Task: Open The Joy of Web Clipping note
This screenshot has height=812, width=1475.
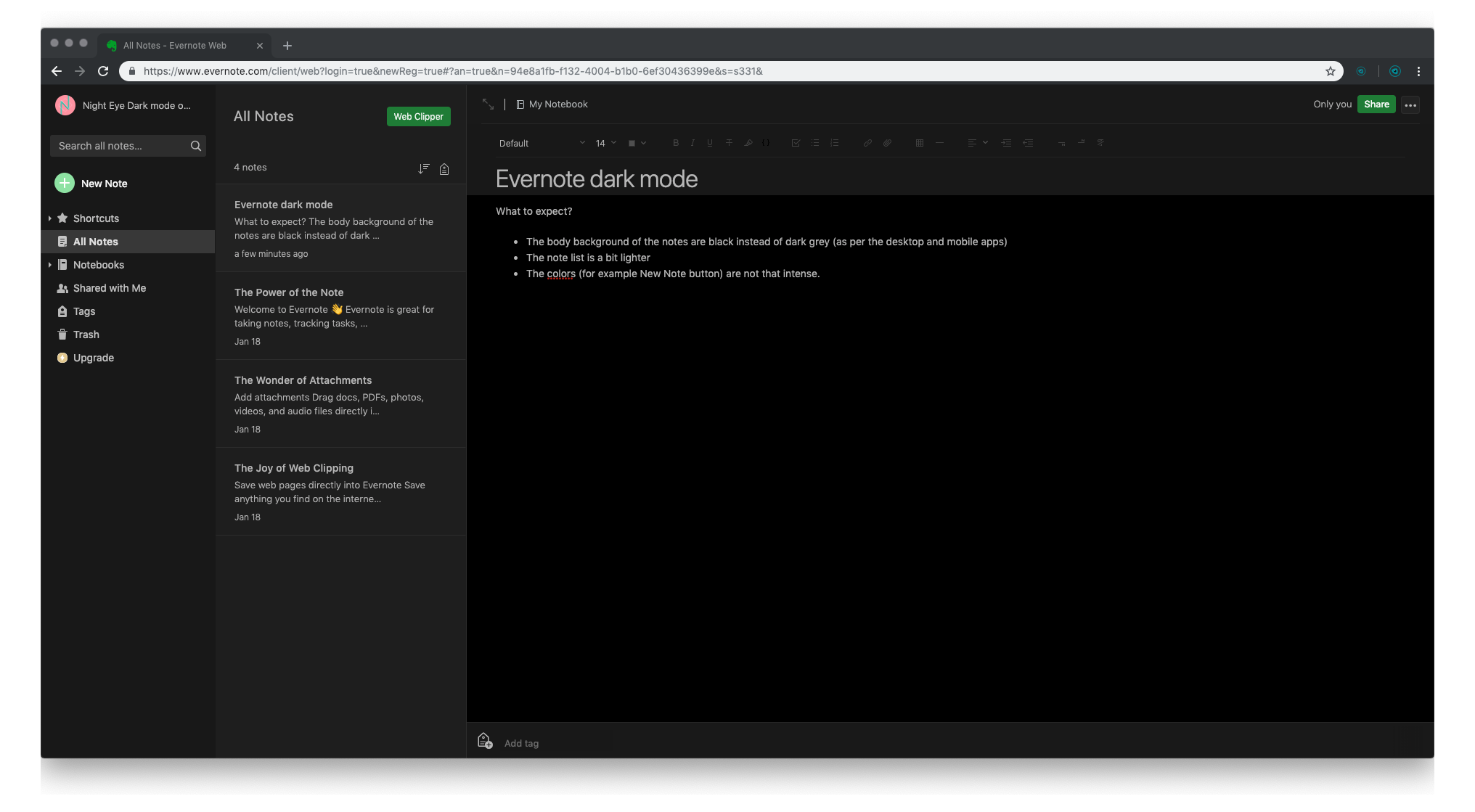Action: pos(341,491)
